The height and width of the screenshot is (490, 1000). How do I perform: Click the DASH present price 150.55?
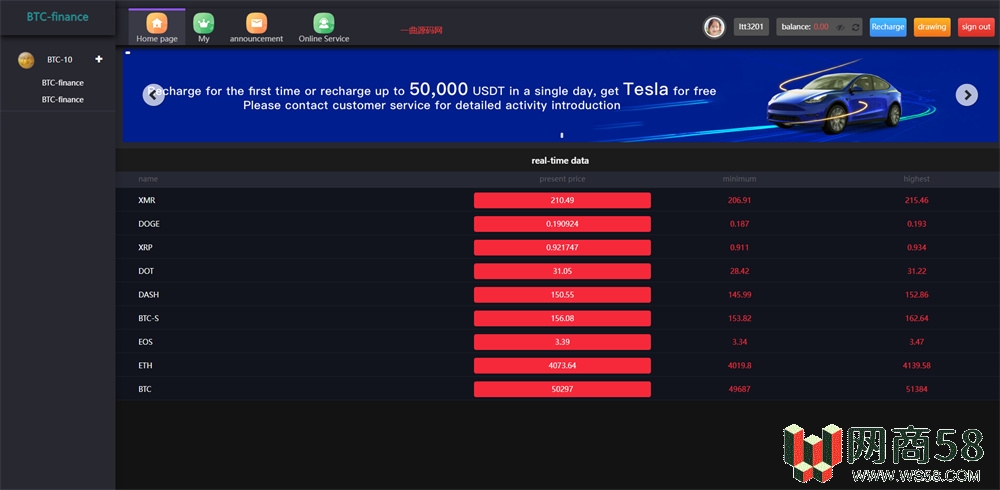[x=562, y=295]
